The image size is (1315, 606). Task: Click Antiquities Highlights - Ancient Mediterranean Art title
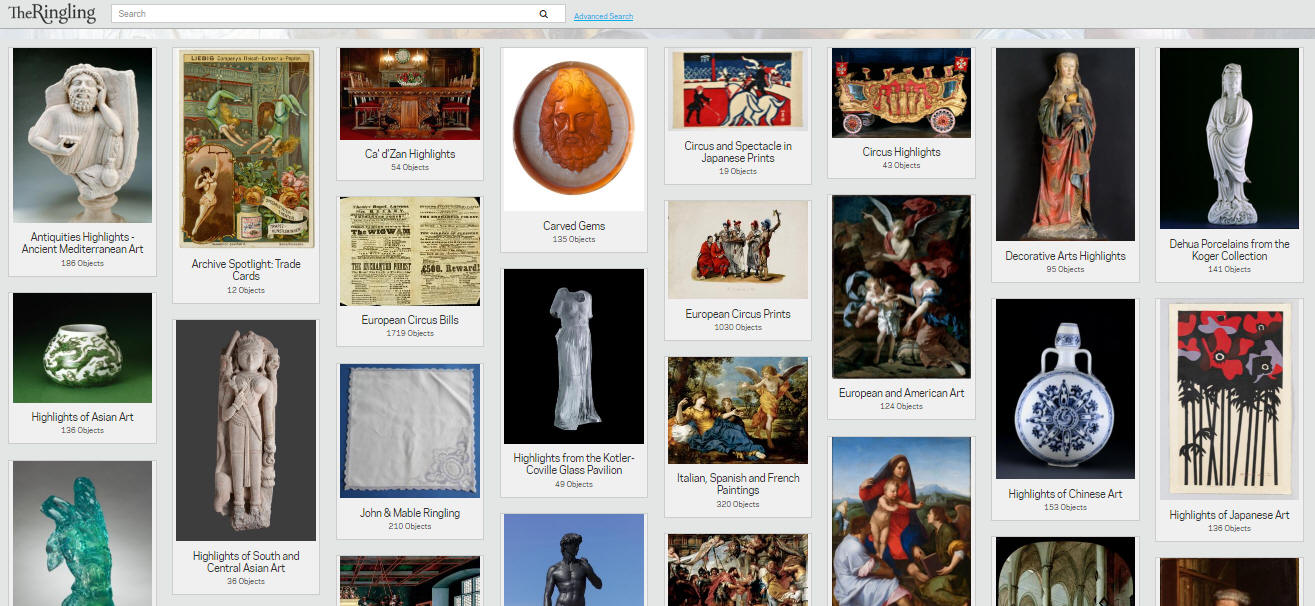pos(82,243)
